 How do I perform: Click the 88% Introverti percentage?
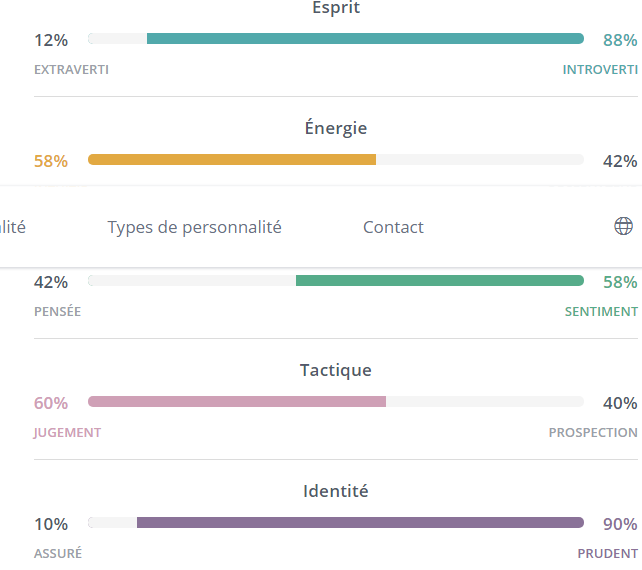coord(620,40)
